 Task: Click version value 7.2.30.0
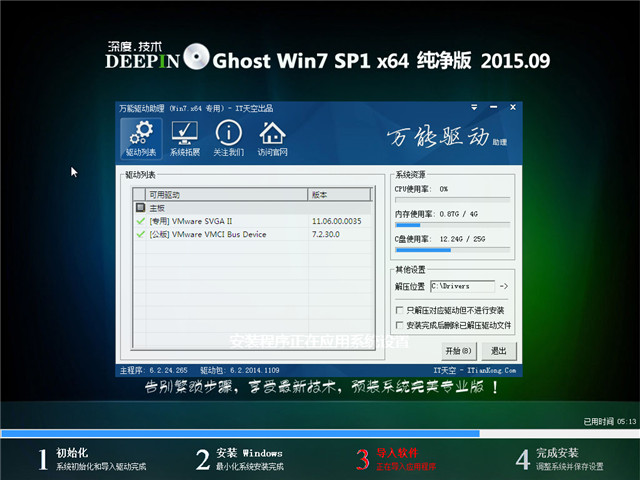coord(326,234)
